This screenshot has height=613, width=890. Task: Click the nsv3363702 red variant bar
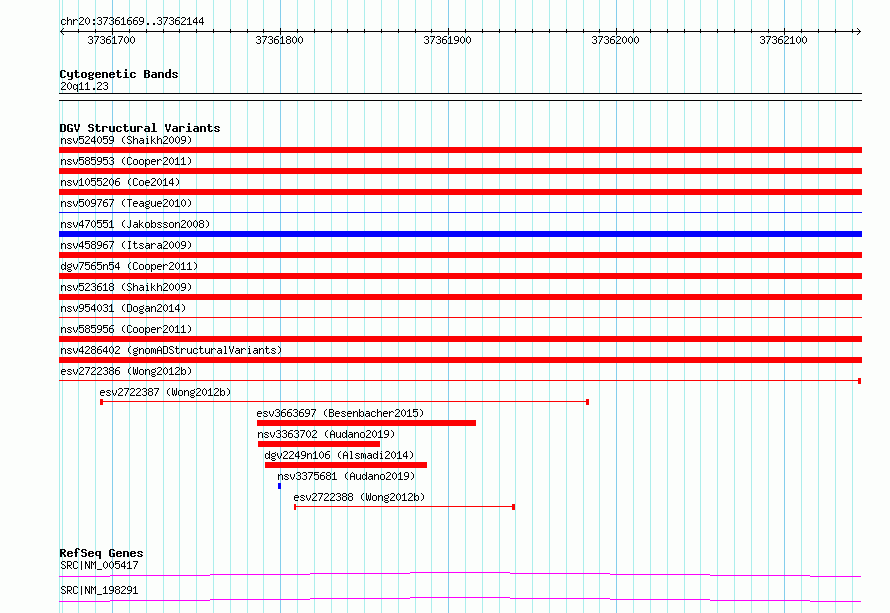318,444
